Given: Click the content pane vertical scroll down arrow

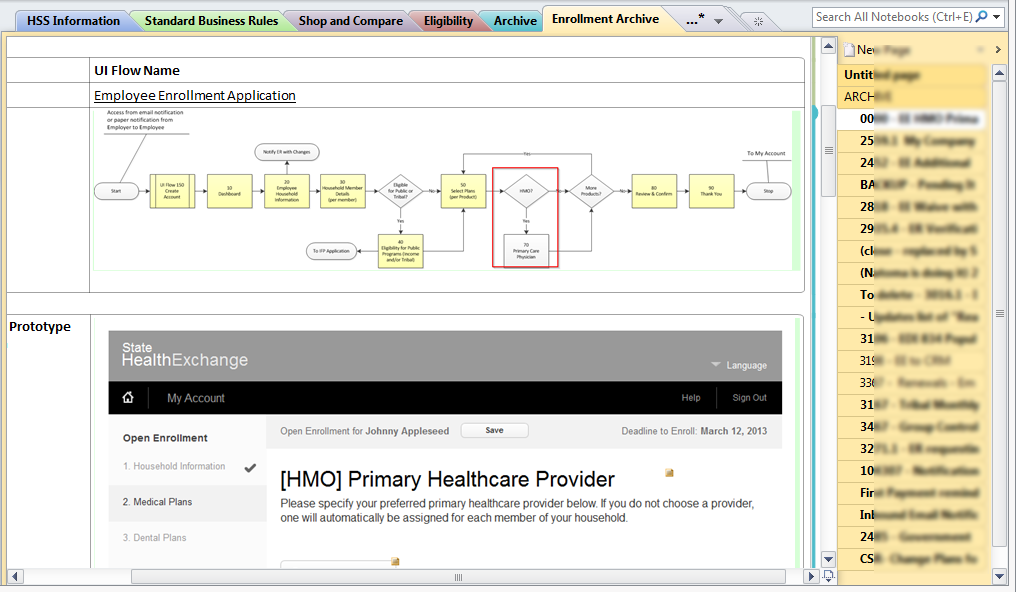Looking at the screenshot, I should 828,558.
